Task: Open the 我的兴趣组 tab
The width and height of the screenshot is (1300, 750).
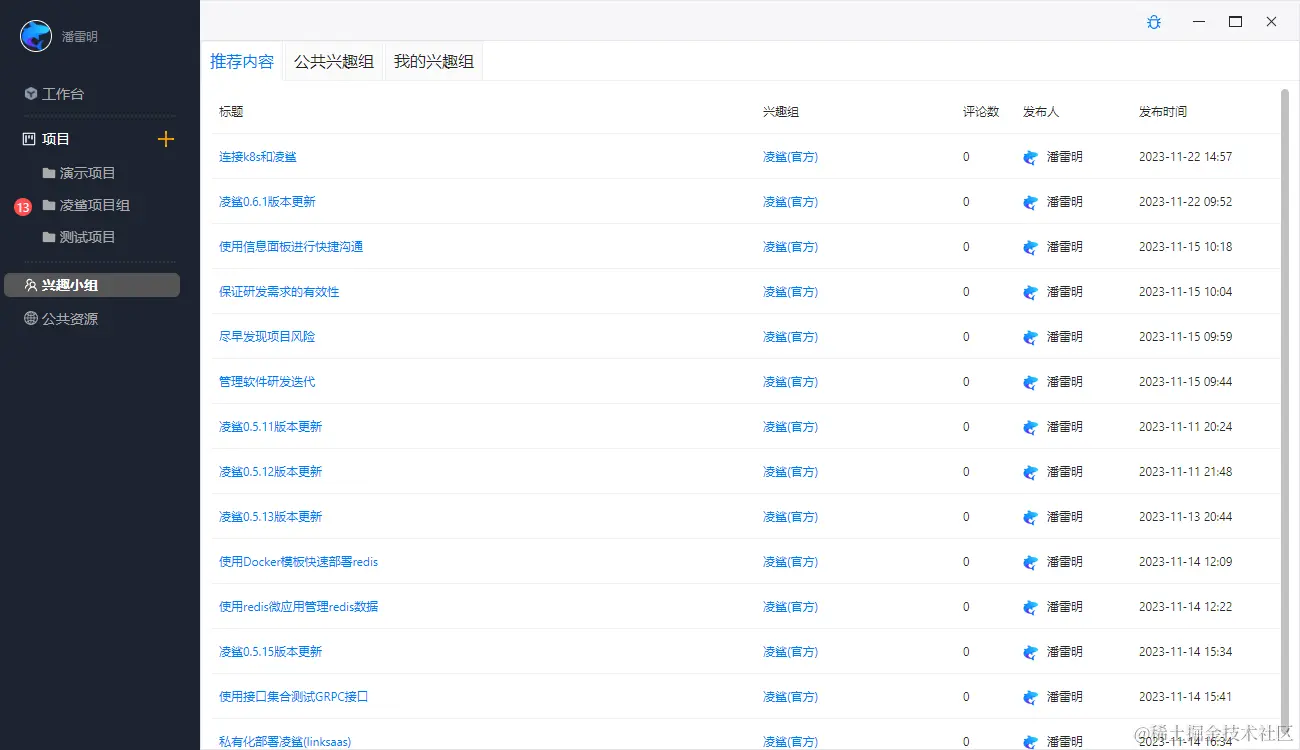Action: 434,61
